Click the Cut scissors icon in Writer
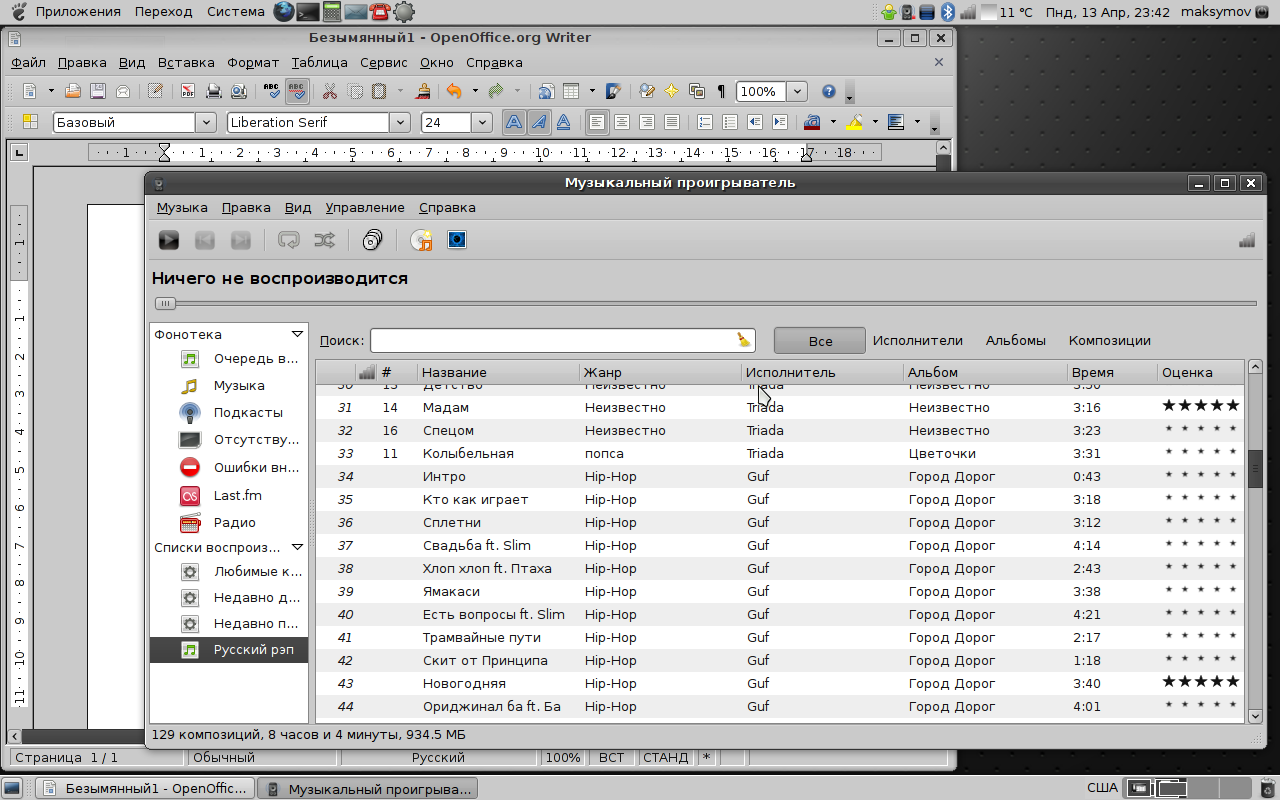Image resolution: width=1280 pixels, height=800 pixels. click(329, 92)
